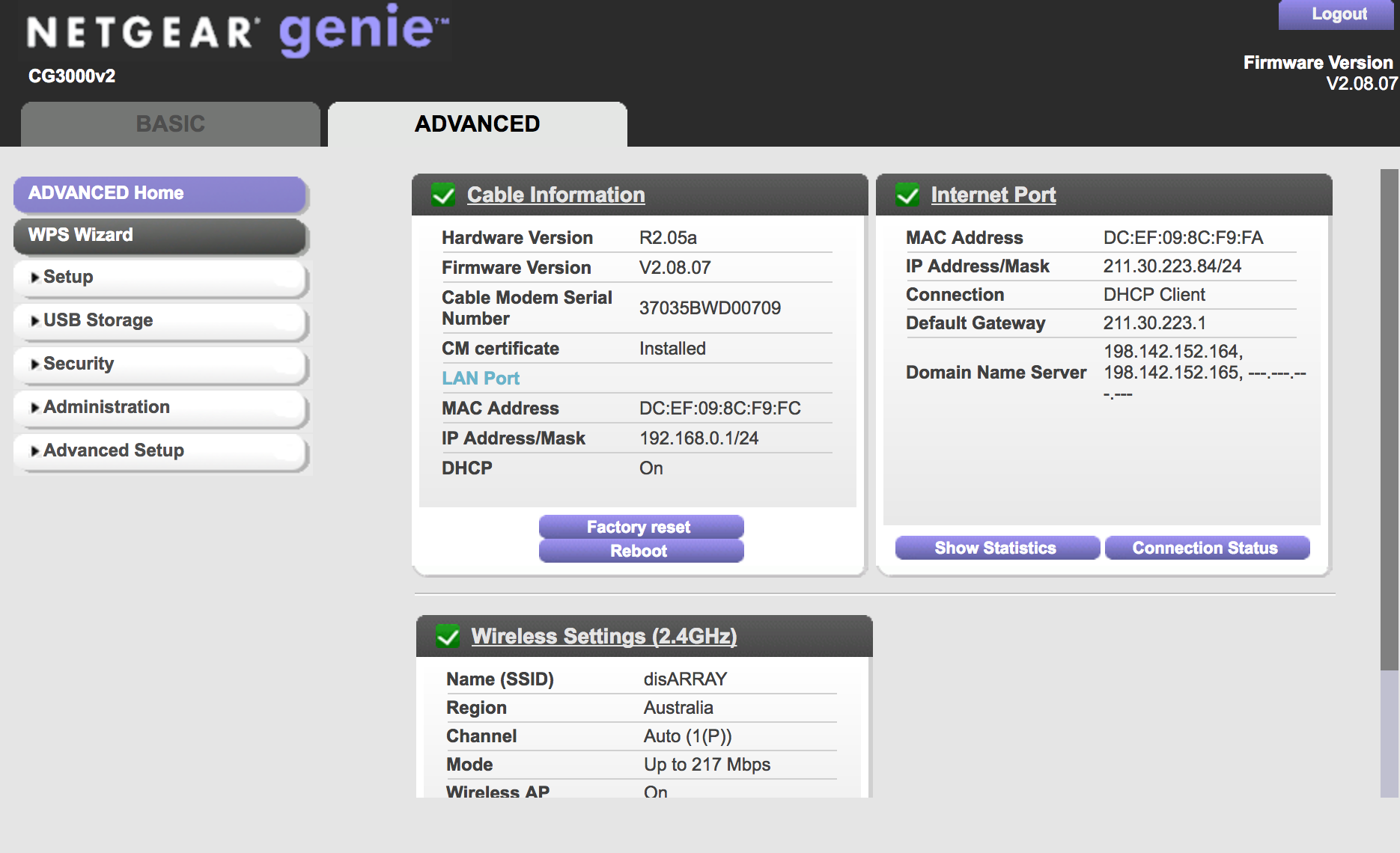
Task: Click the CM certificate Installed value
Action: (672, 349)
